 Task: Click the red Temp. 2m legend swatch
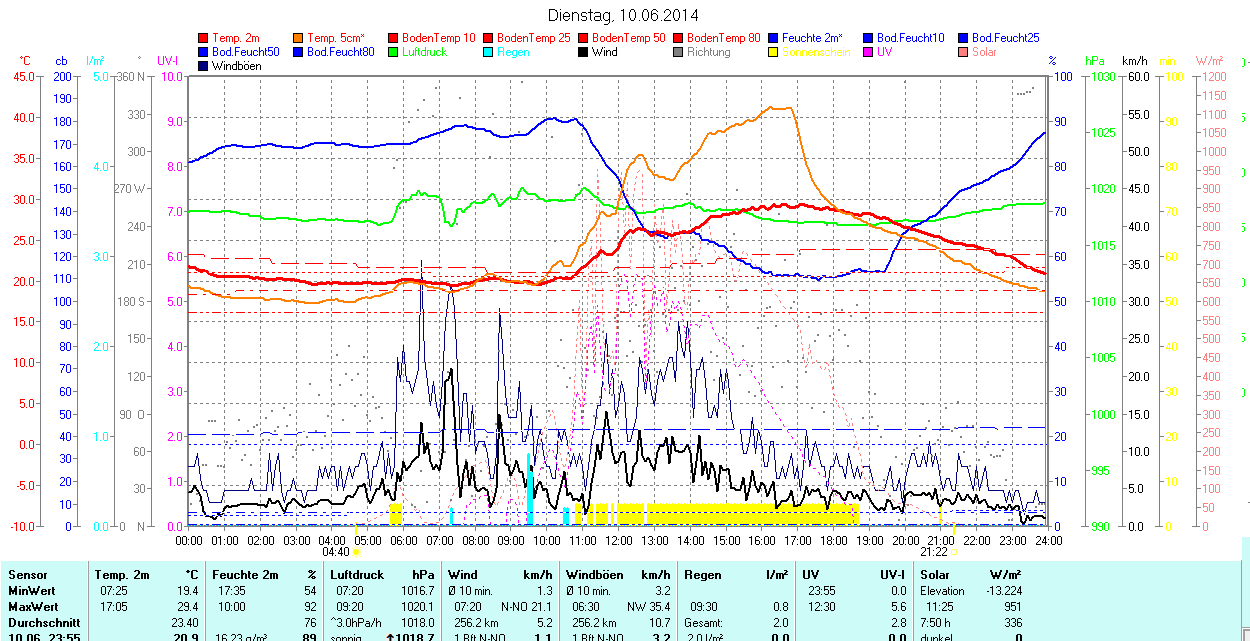204,38
